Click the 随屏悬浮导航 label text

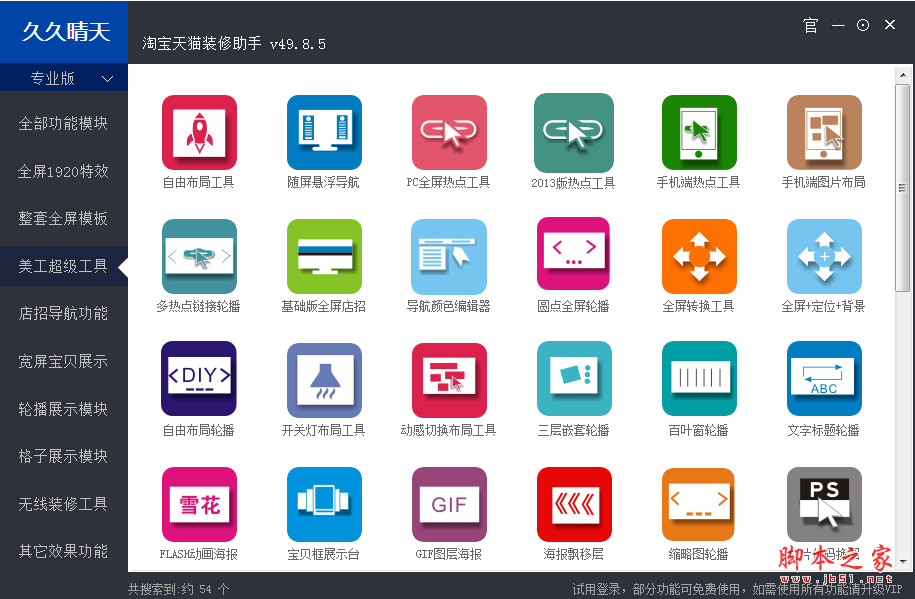[x=323, y=183]
